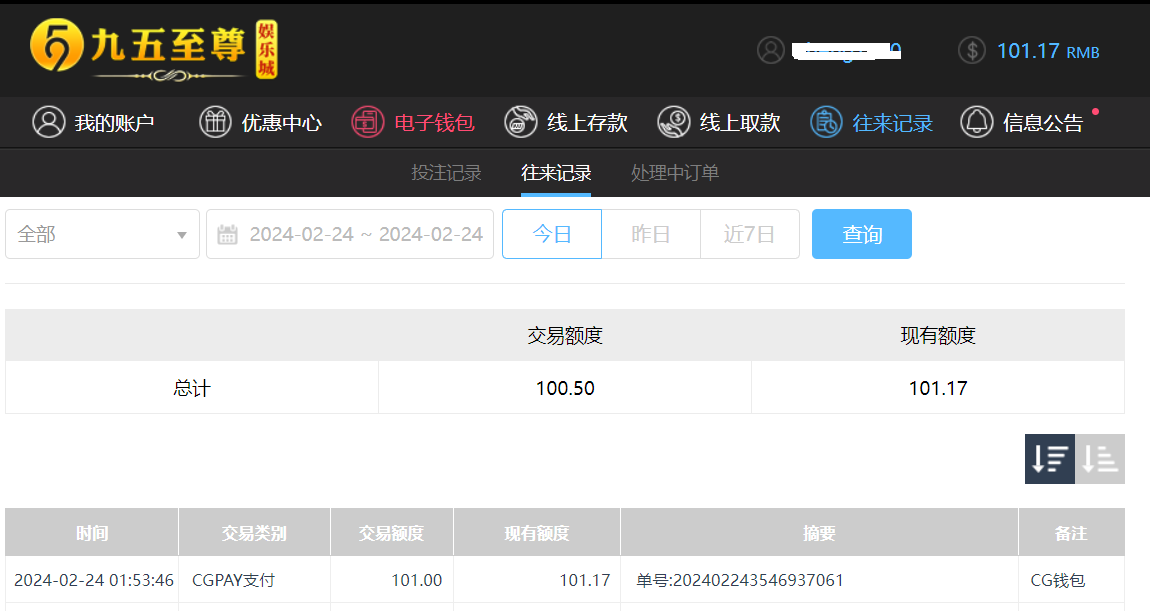1150x611 pixels.
Task: Click the 现有额度 summary table heading
Action: (x=938, y=335)
